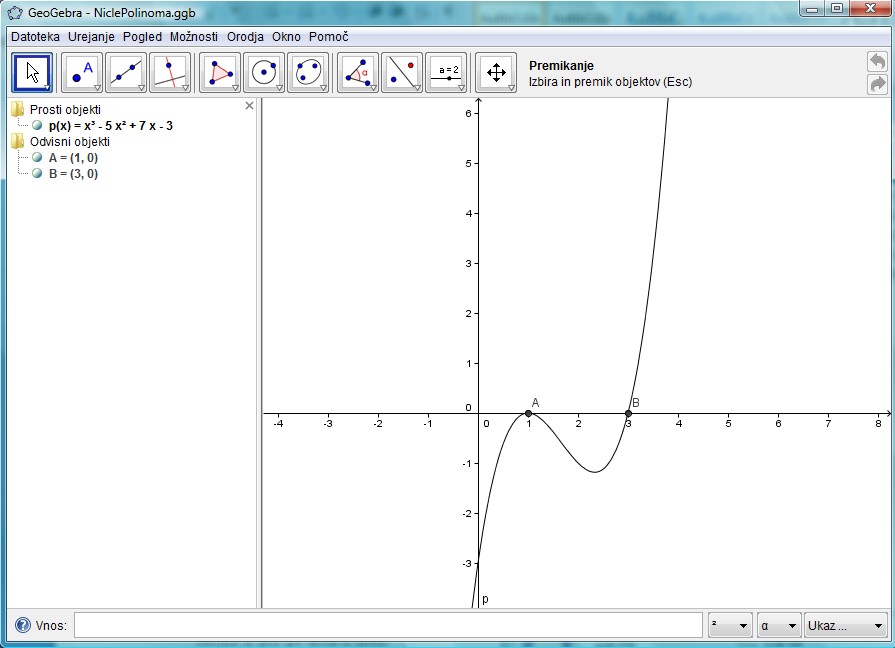
Task: Select the Perpendicular line tool
Action: pos(170,72)
